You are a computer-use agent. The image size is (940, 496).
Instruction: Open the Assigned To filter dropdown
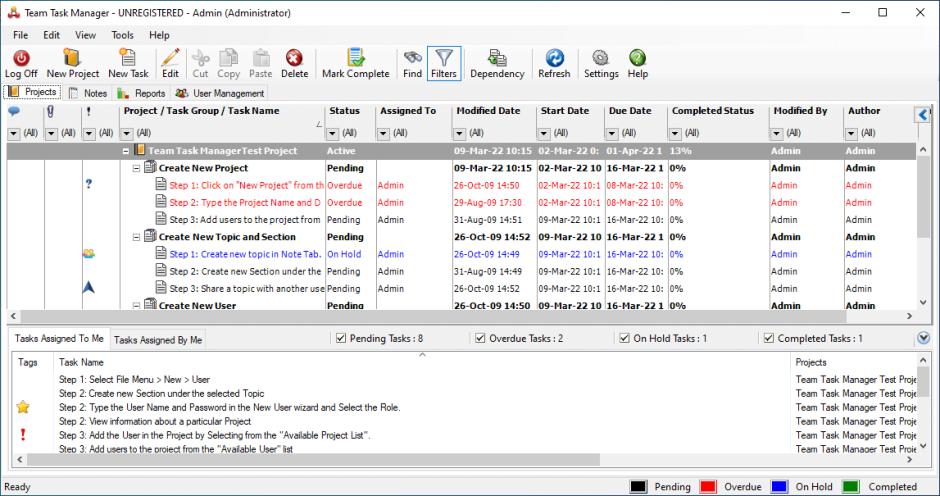[386, 132]
